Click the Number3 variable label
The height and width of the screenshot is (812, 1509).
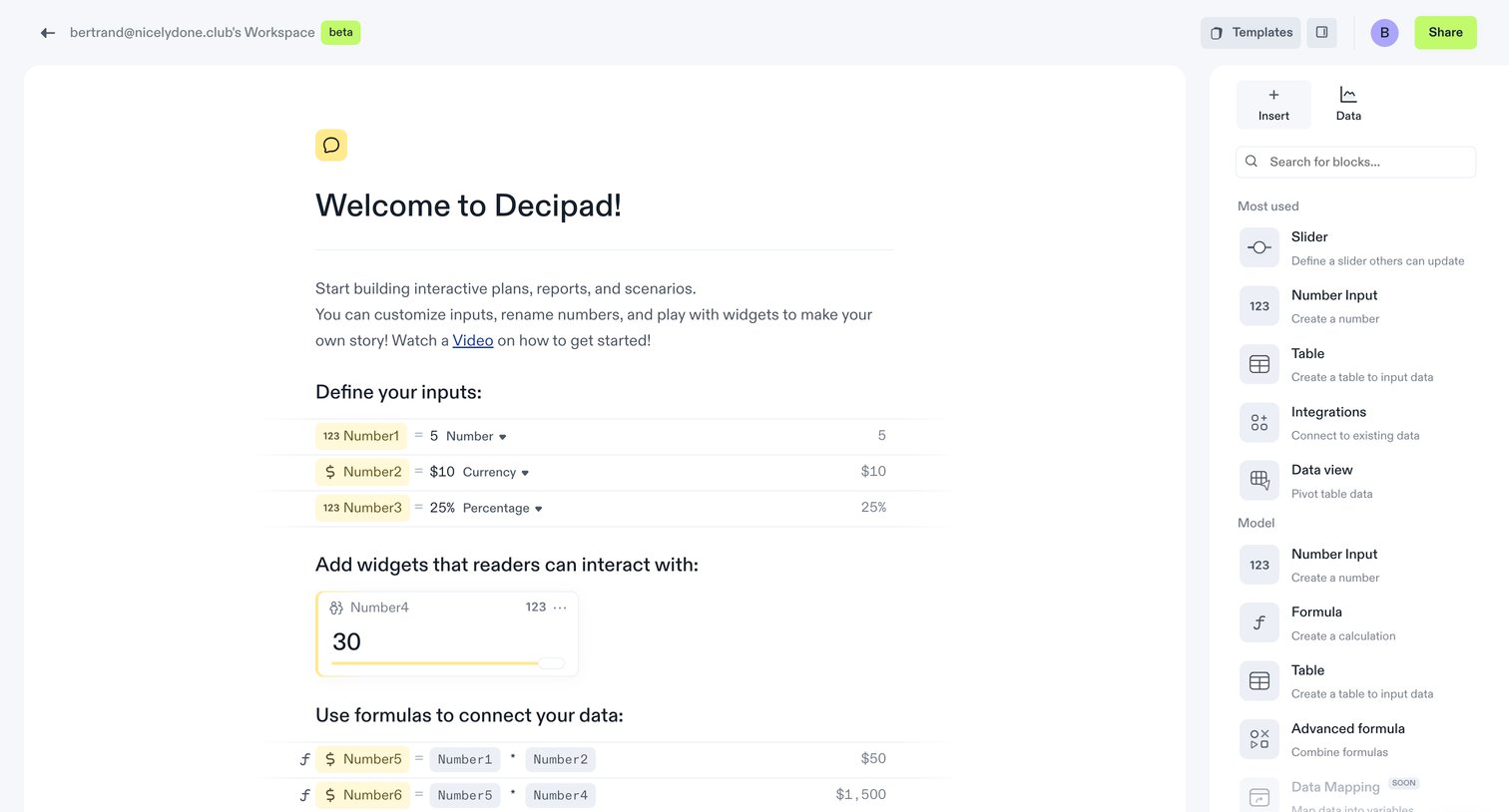coord(362,508)
